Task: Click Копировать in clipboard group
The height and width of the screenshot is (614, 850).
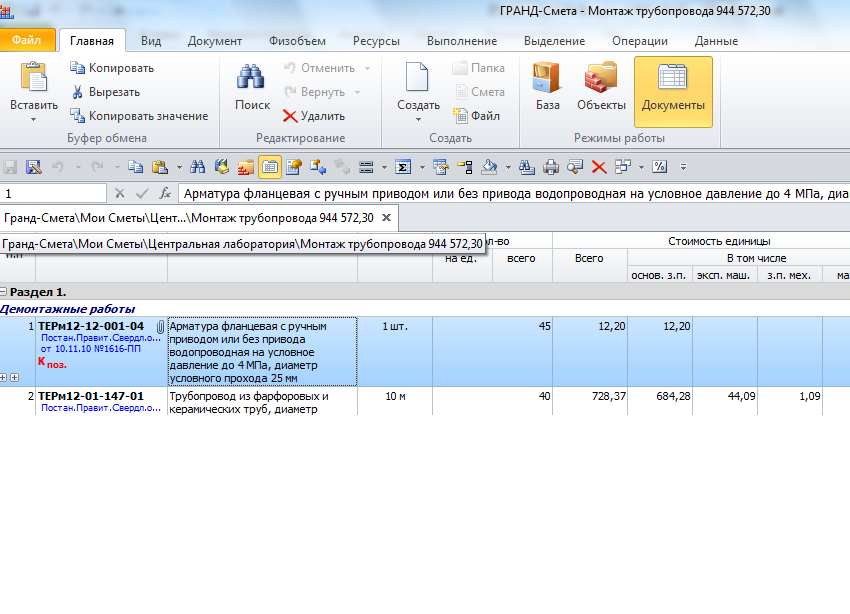Action: pyautogui.click(x=112, y=68)
